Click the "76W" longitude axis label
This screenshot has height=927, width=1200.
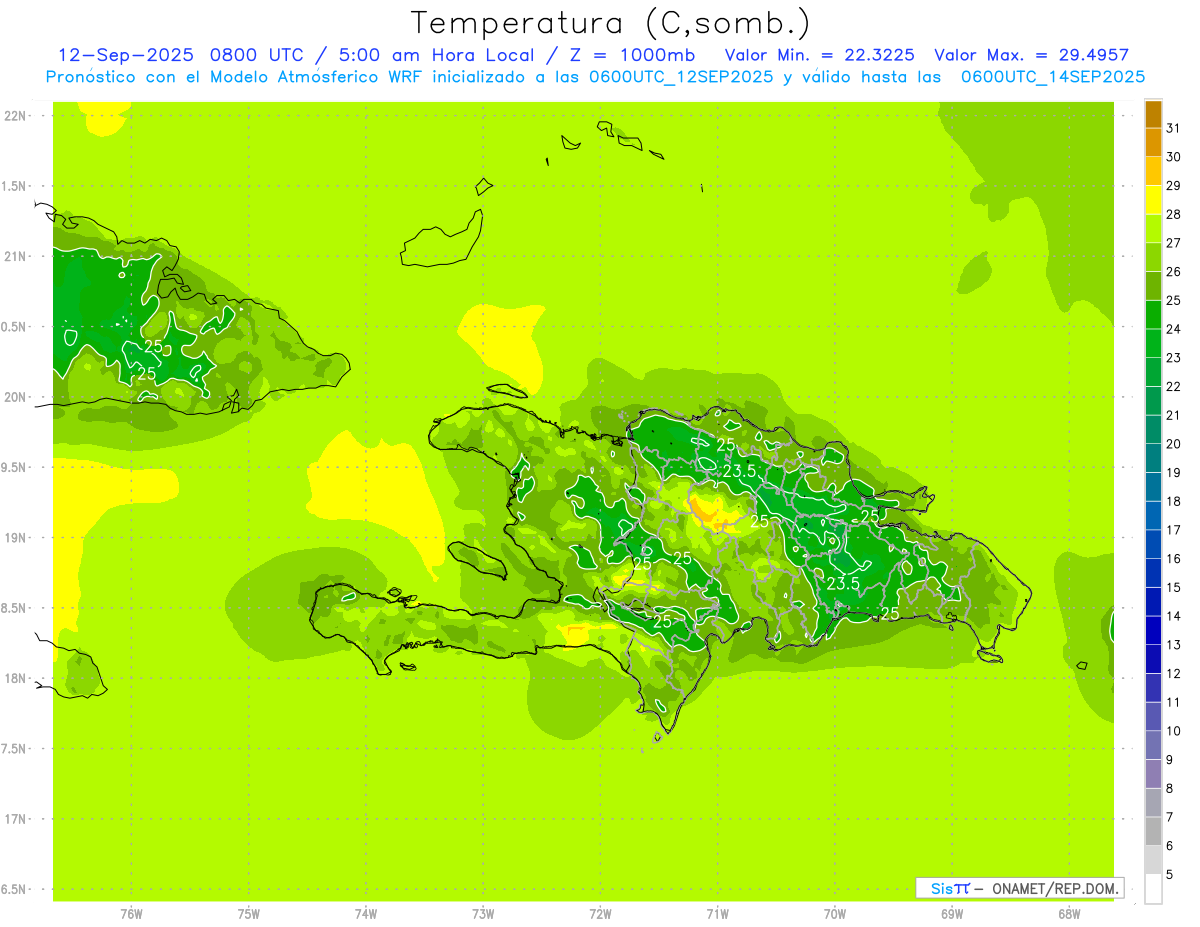click(131, 913)
